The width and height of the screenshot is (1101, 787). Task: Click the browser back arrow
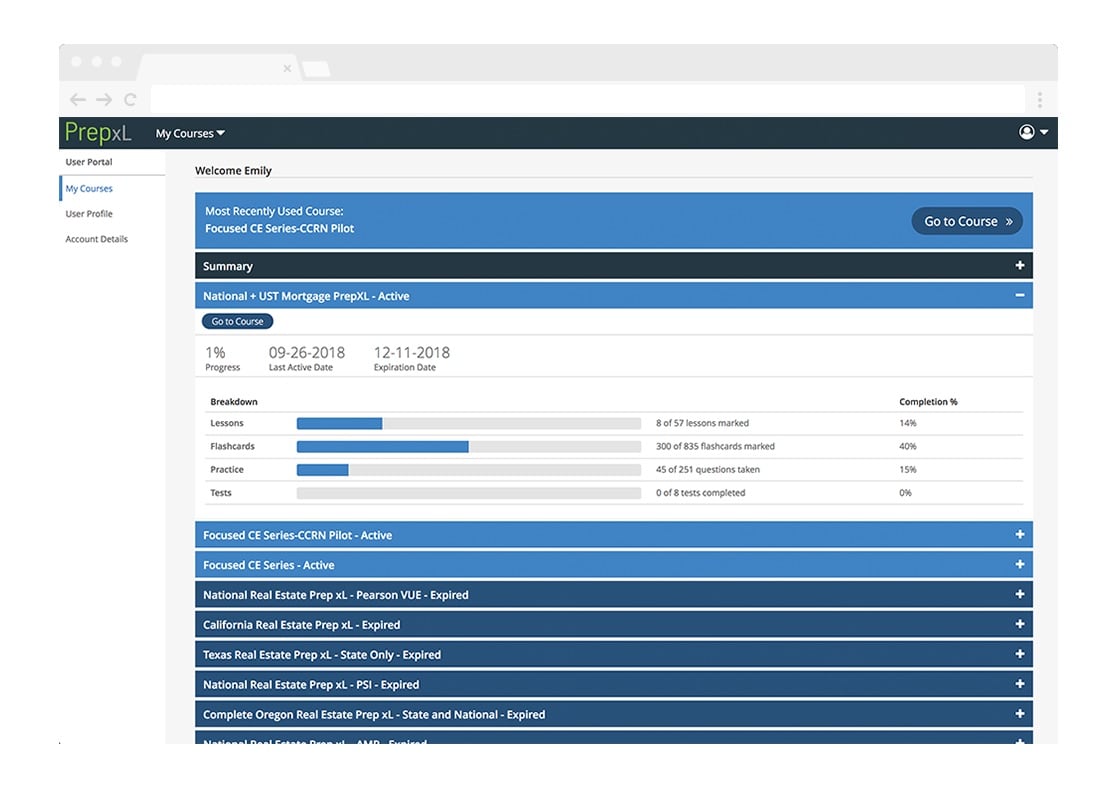click(78, 100)
